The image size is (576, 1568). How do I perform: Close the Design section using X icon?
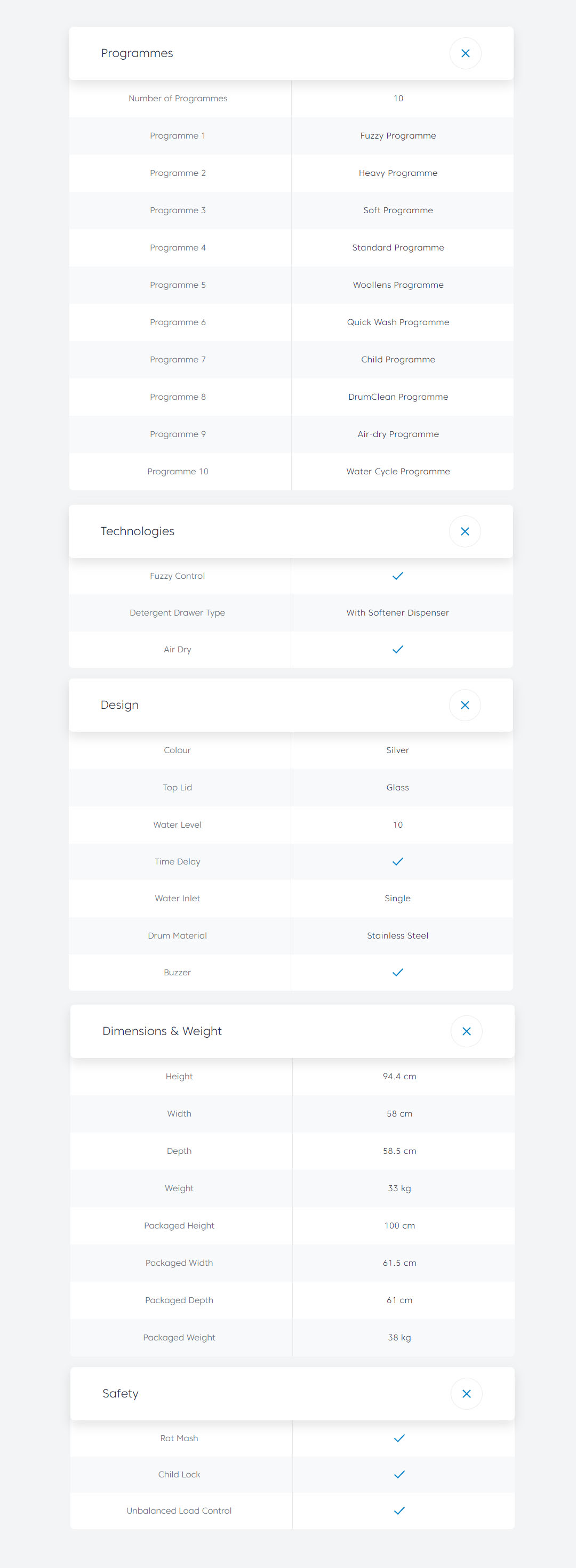(x=465, y=705)
